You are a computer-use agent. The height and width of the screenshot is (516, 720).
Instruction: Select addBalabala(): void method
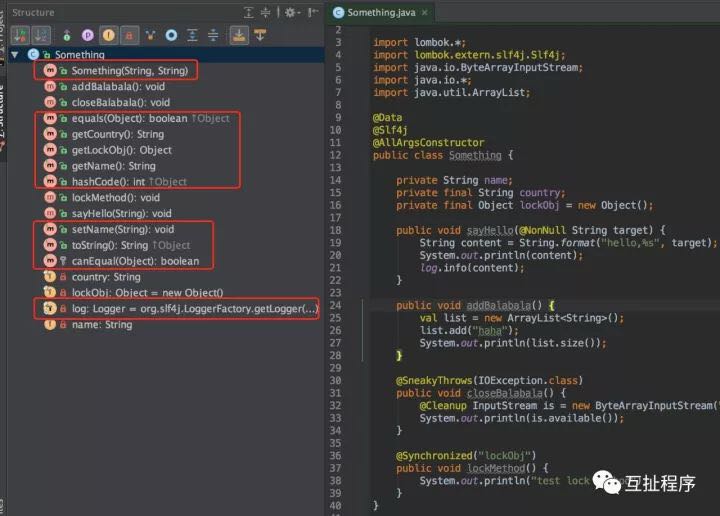118,86
